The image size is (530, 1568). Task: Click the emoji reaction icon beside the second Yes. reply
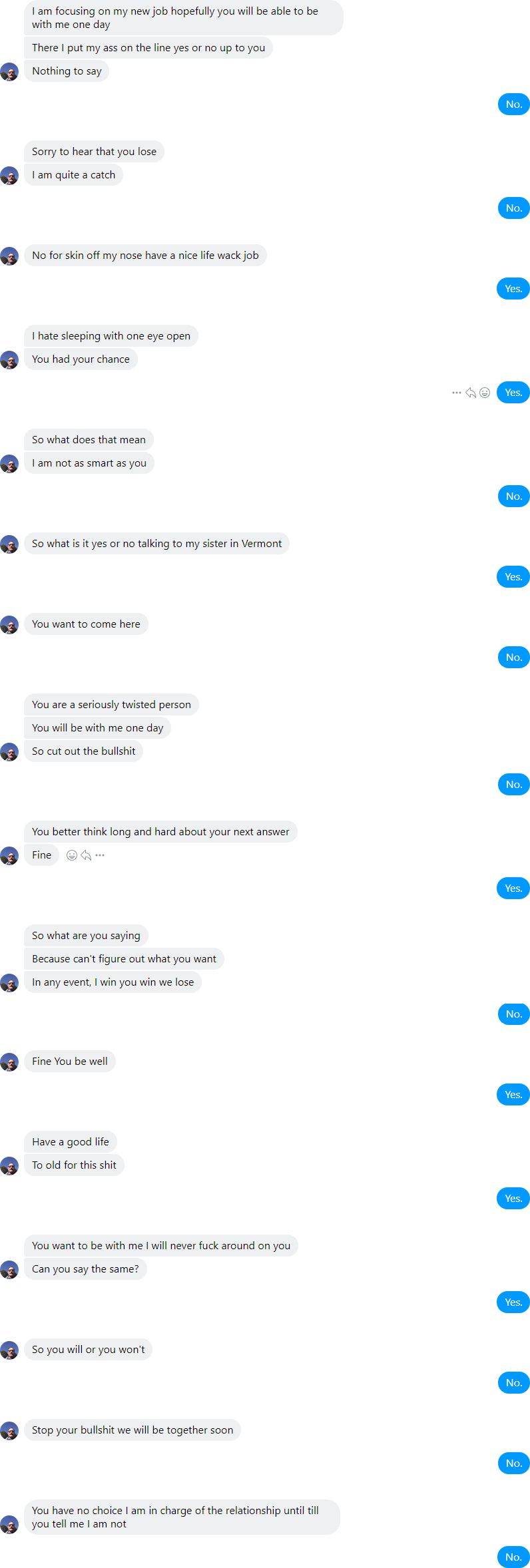point(485,393)
